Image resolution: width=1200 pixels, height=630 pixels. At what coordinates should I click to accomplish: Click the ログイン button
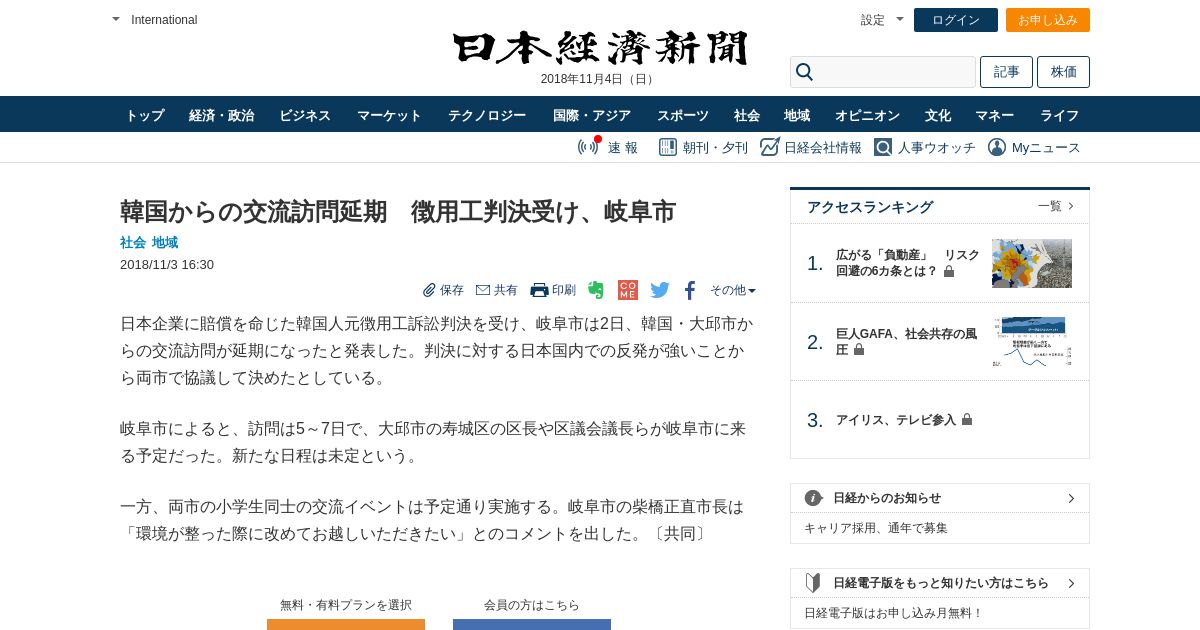pos(956,20)
